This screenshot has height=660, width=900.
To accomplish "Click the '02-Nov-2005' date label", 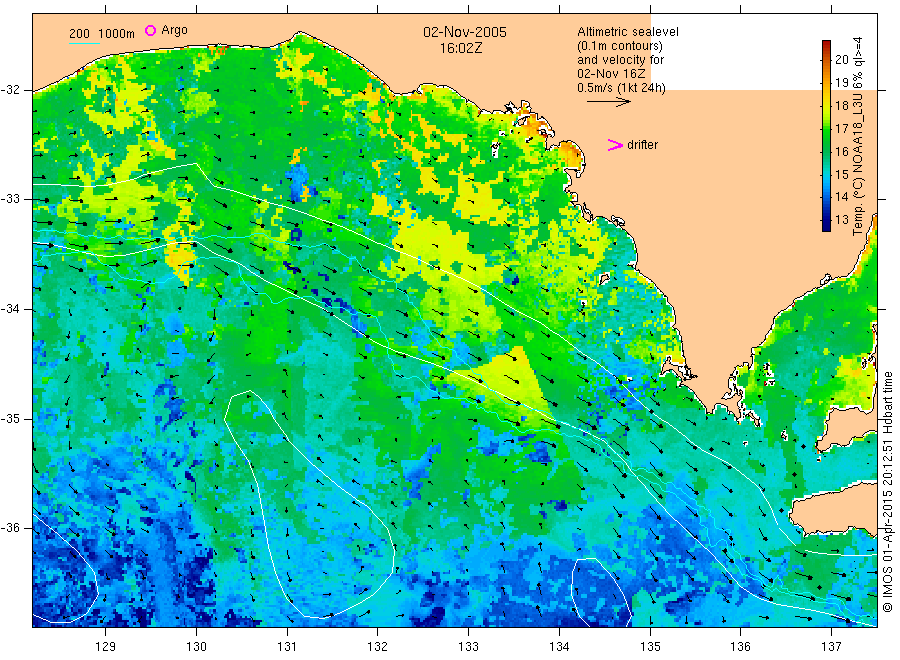I will click(465, 32).
